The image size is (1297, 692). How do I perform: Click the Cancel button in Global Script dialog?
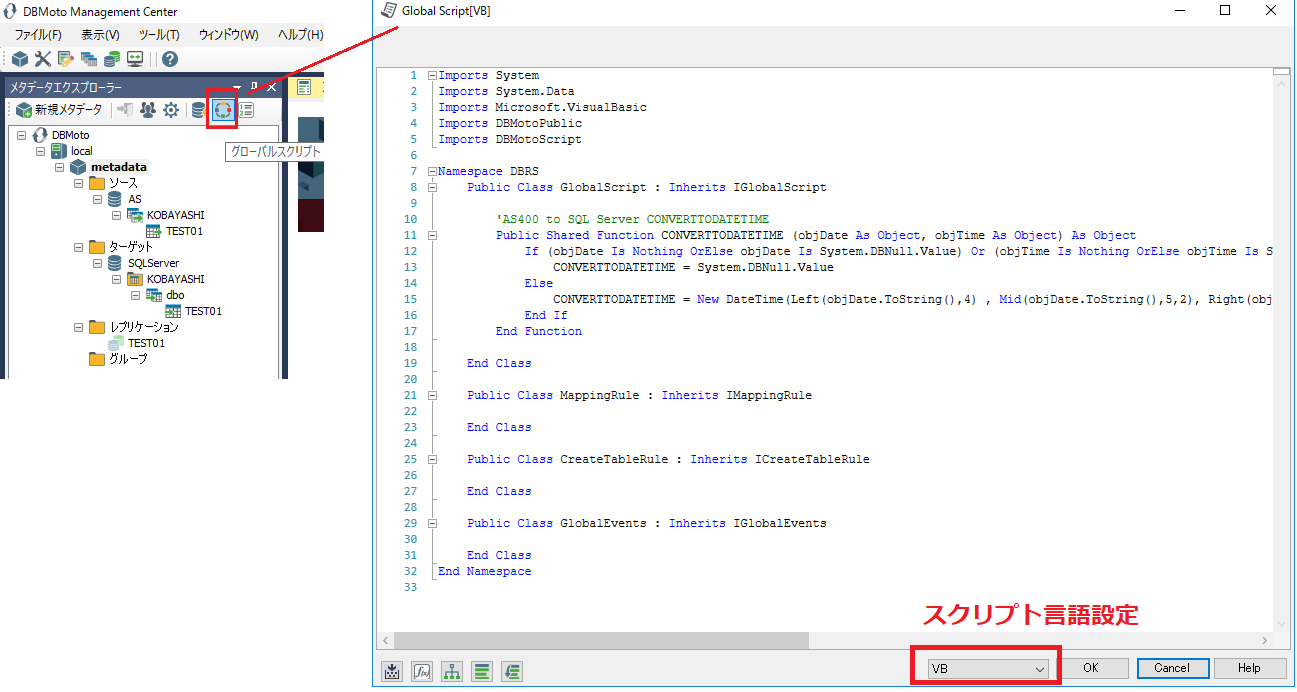click(1171, 668)
